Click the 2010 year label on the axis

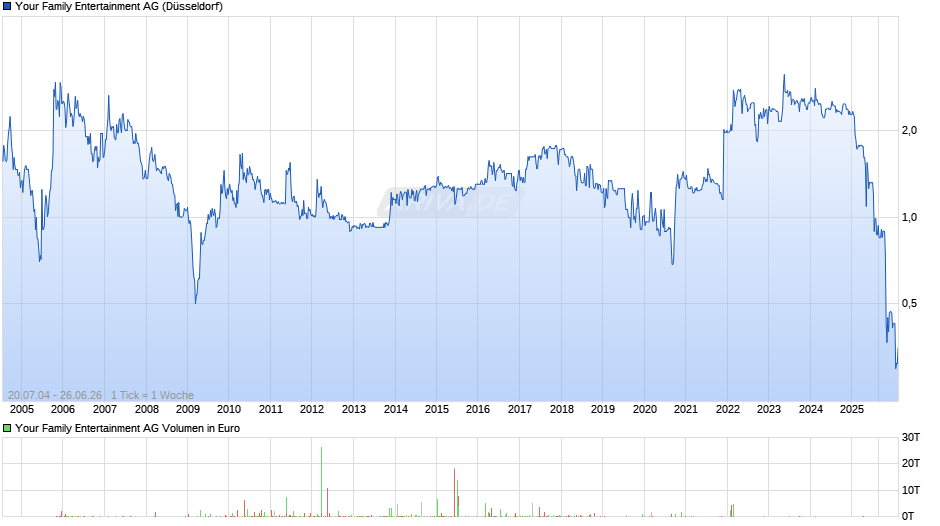pos(229,409)
